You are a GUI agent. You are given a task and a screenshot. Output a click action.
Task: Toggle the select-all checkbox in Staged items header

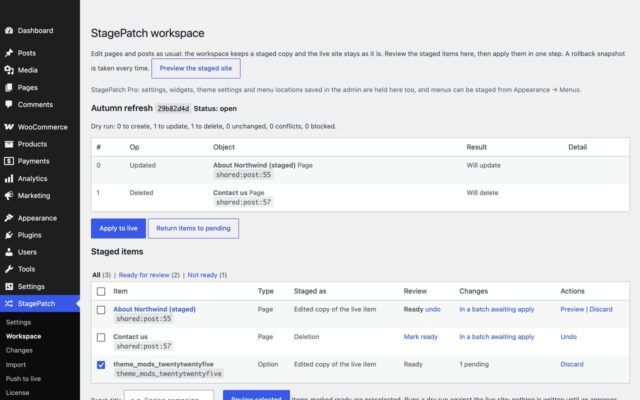tap(101, 291)
